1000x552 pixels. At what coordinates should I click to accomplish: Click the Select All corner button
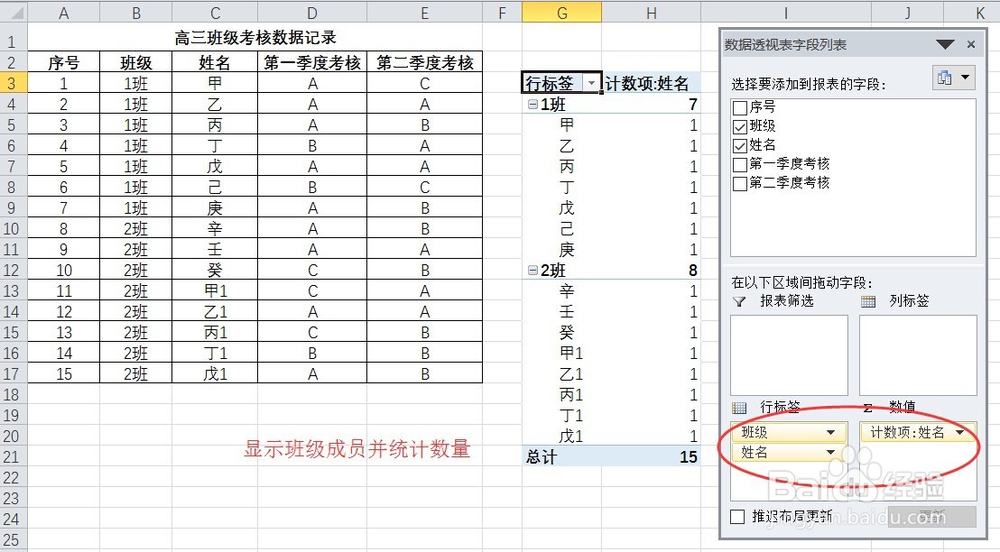(x=13, y=12)
